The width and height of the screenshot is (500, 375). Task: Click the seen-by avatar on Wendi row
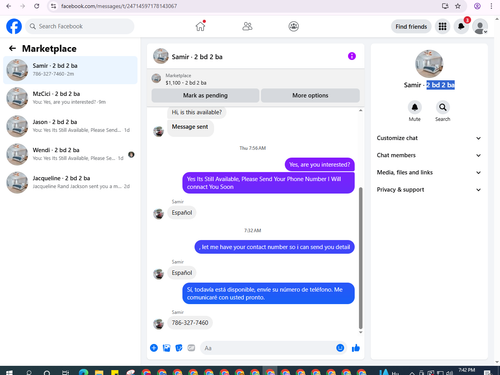(131, 155)
